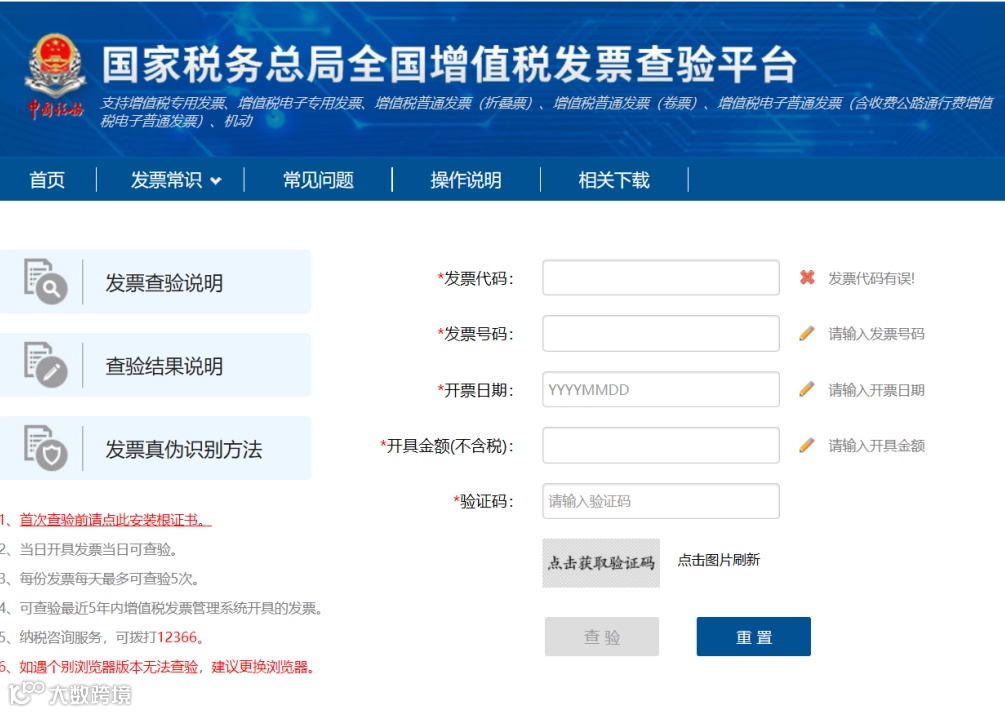The height and width of the screenshot is (713, 1005).
Task: Click the captcha image 点击获取验证码
Action: tap(601, 563)
